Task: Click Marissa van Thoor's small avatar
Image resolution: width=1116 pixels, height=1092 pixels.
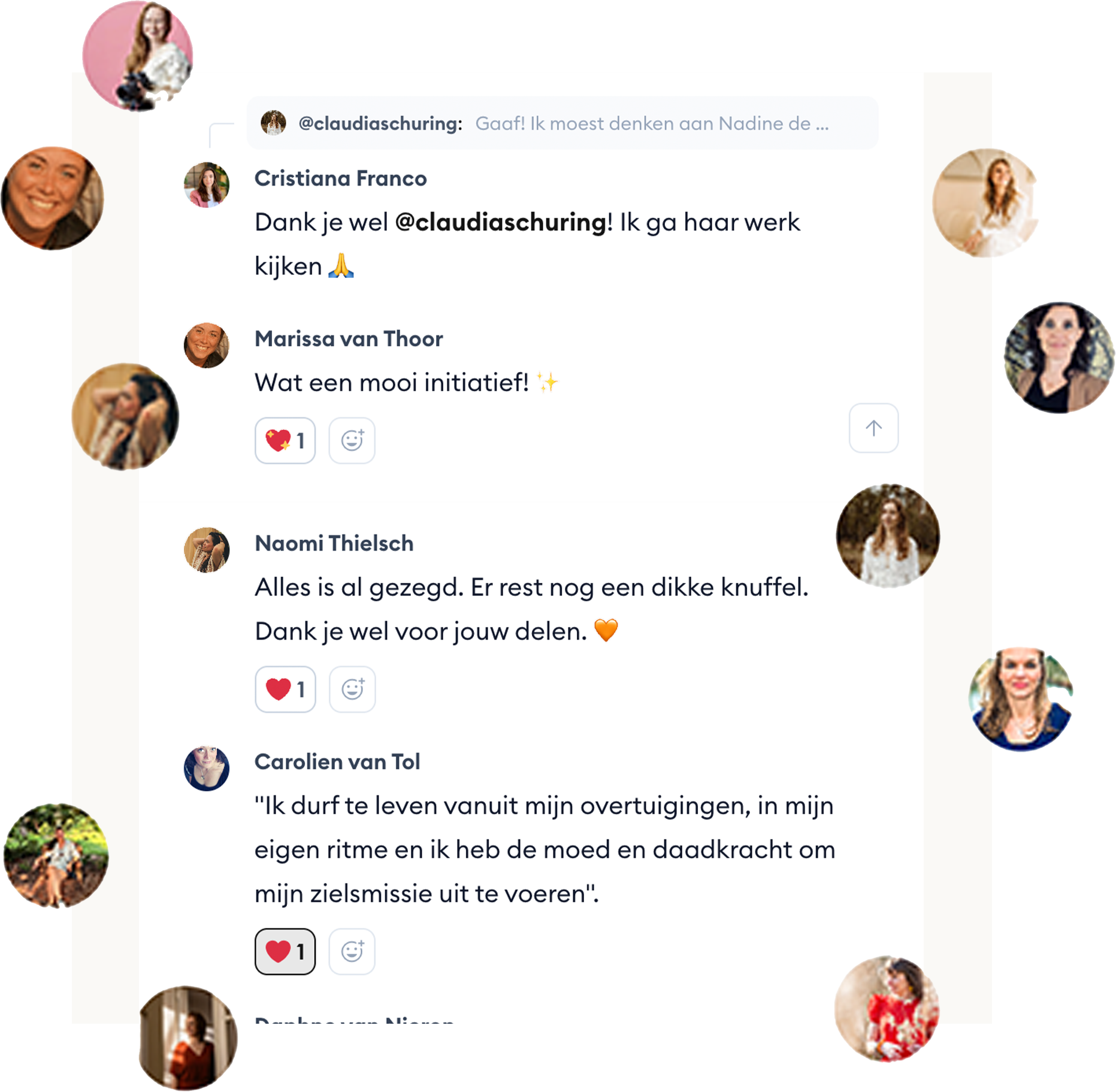Action: coord(206,346)
